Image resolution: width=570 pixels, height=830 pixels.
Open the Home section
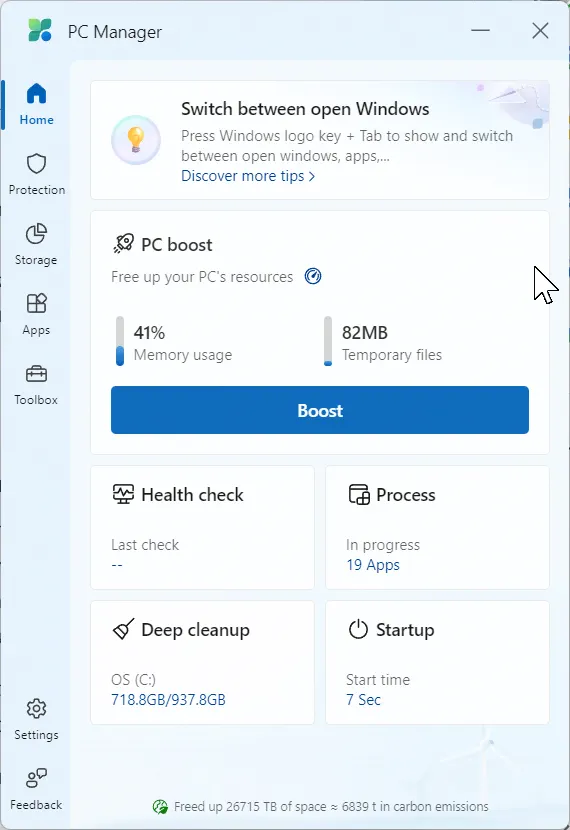click(37, 104)
